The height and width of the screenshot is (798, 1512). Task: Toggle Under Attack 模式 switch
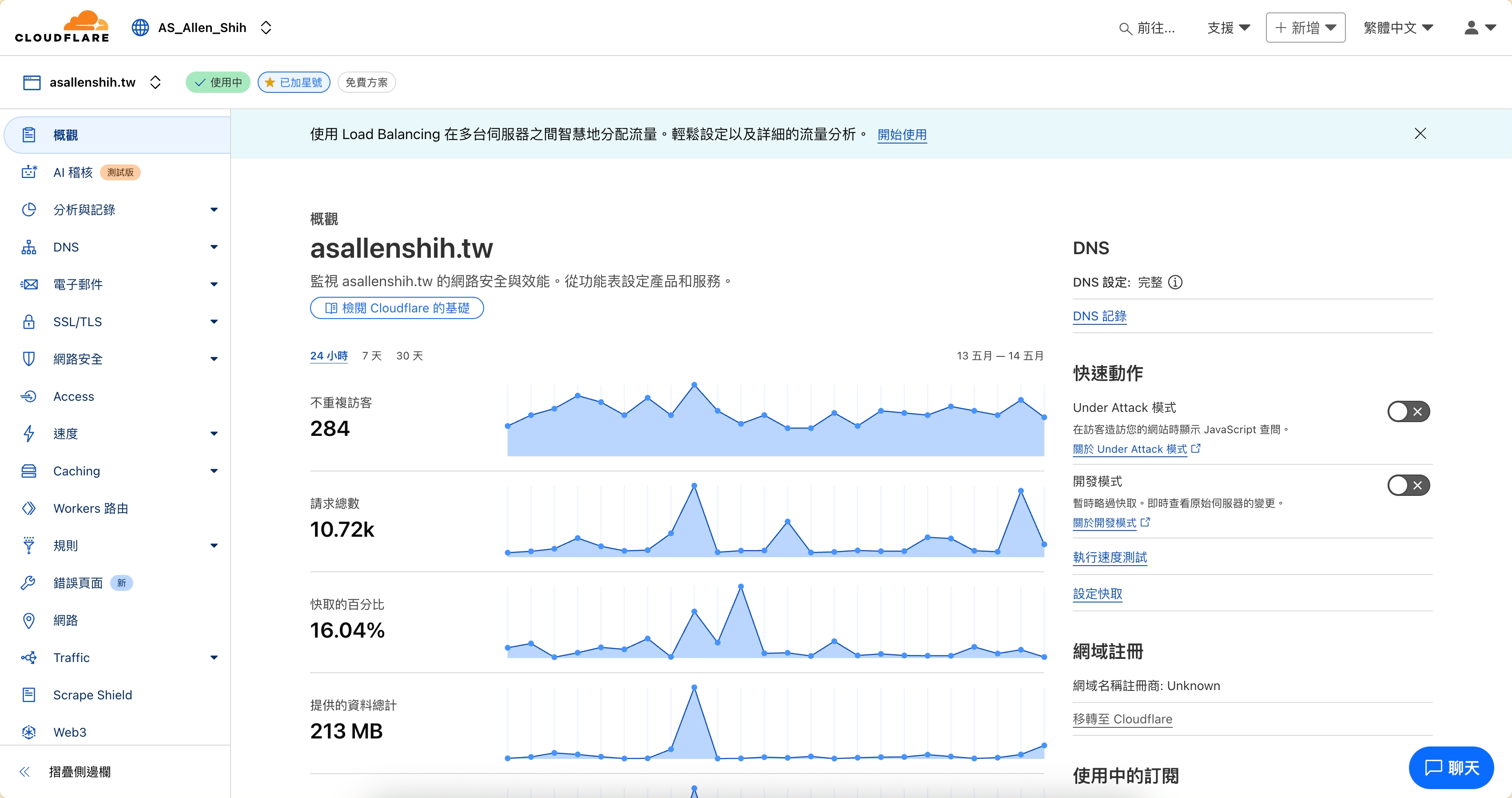click(x=1408, y=411)
